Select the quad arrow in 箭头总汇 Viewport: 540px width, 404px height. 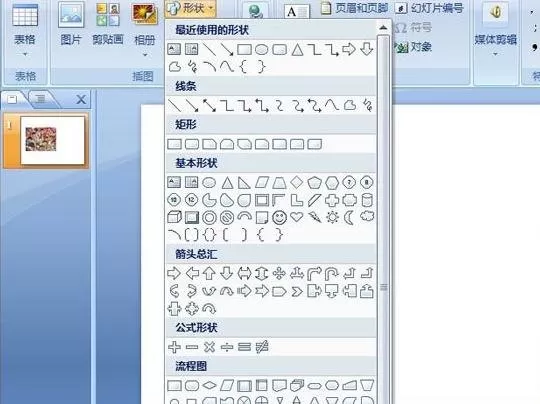(x=279, y=273)
